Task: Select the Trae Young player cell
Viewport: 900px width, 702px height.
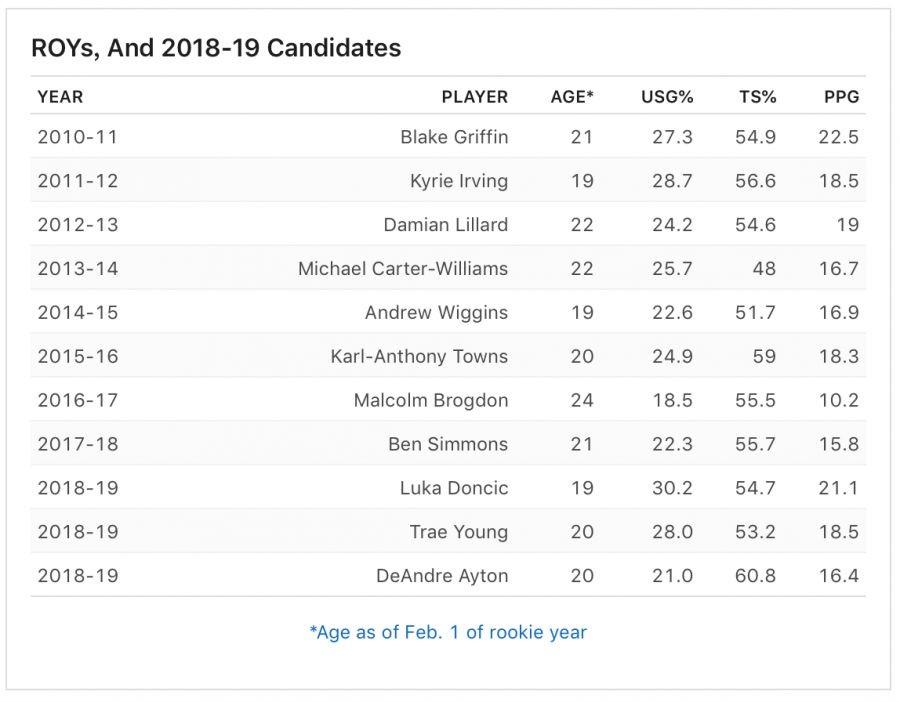Action: pyautogui.click(x=459, y=533)
